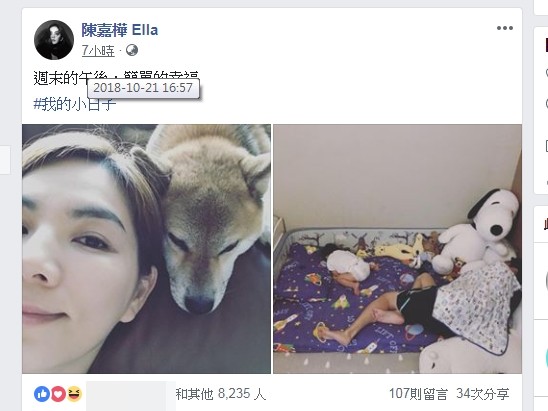Click the 2018-10-21 16:57 date tooltip
The width and height of the screenshot is (548, 411).
[x=143, y=88]
